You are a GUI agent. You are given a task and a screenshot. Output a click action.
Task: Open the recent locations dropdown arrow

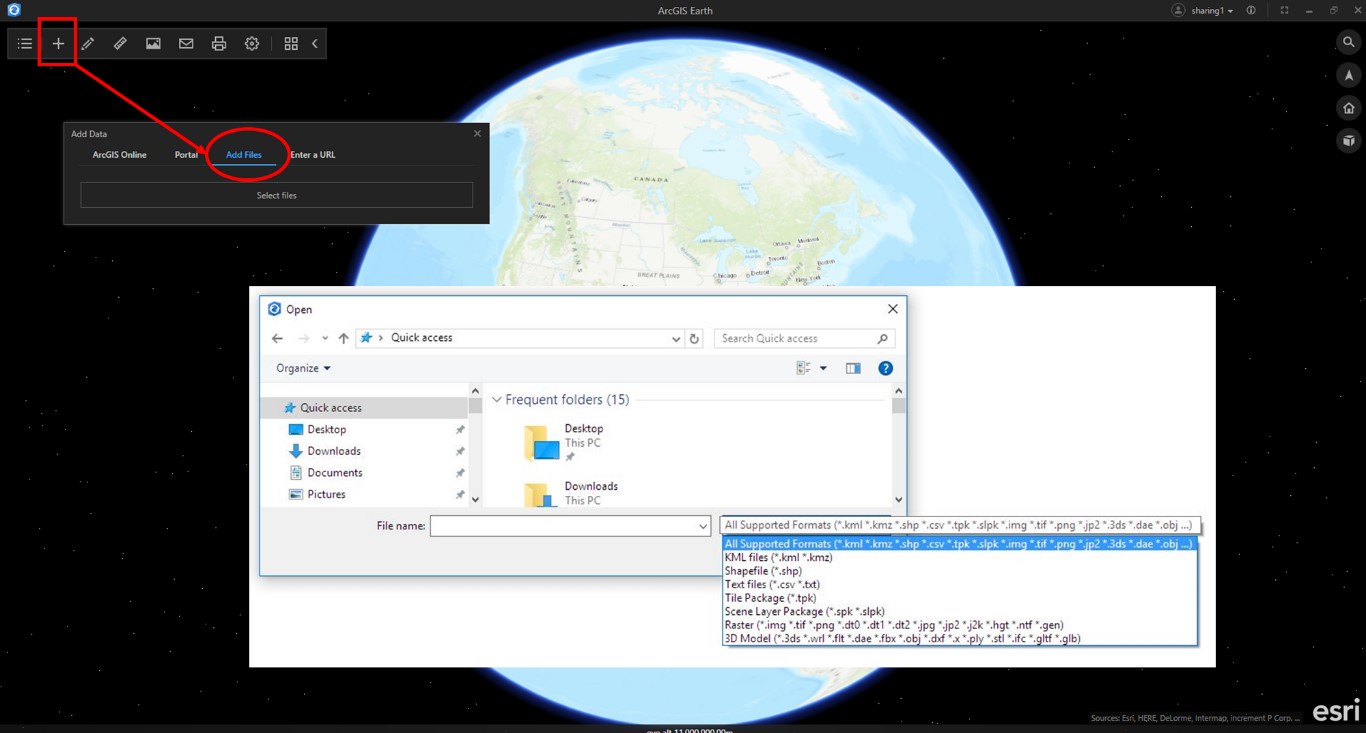(325, 338)
